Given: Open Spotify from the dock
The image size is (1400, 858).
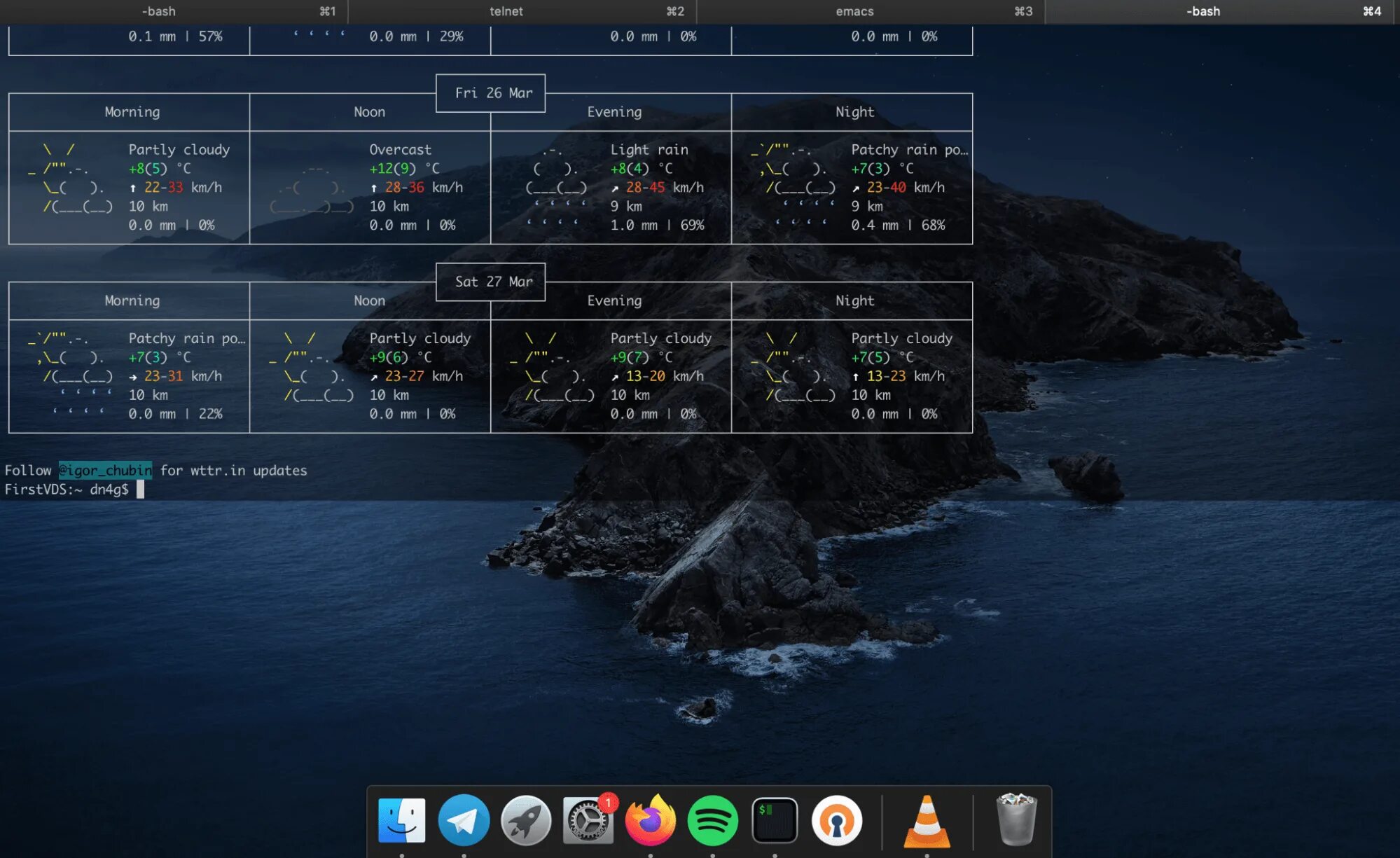Looking at the screenshot, I should coord(712,820).
